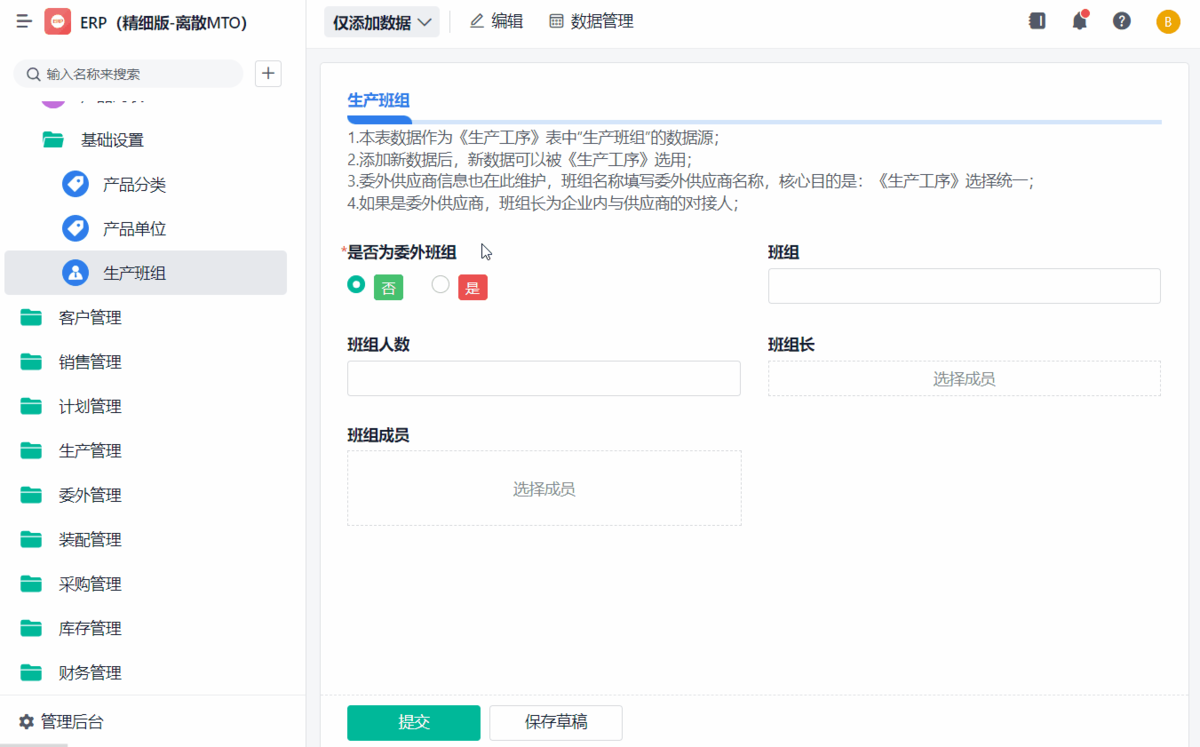Click the 班组人数 input field
The image size is (1200, 747).
pyautogui.click(x=543, y=378)
